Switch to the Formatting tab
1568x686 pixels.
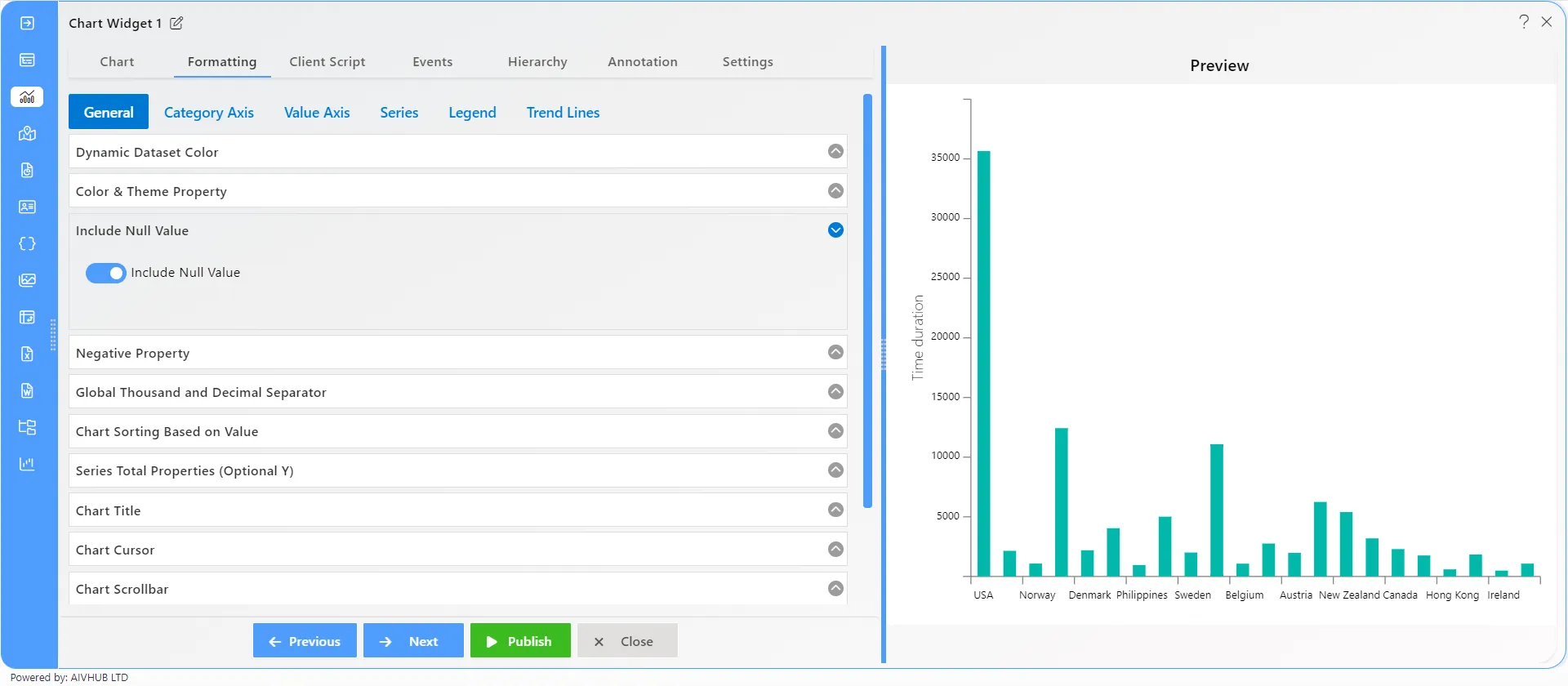click(x=222, y=62)
